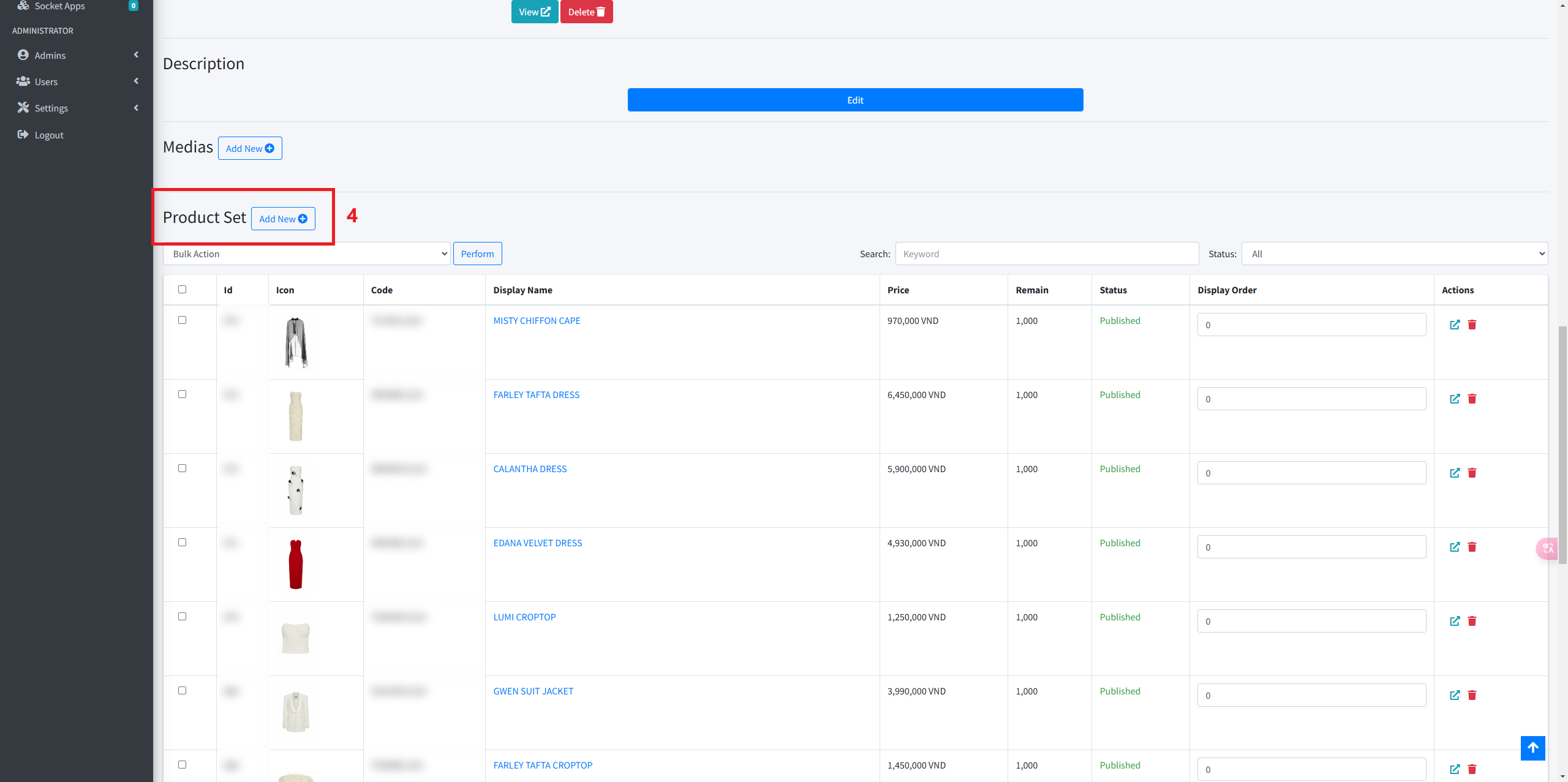Check the GWEN SUIT JACKET row checkbox
The width and height of the screenshot is (1568, 782).
[182, 691]
